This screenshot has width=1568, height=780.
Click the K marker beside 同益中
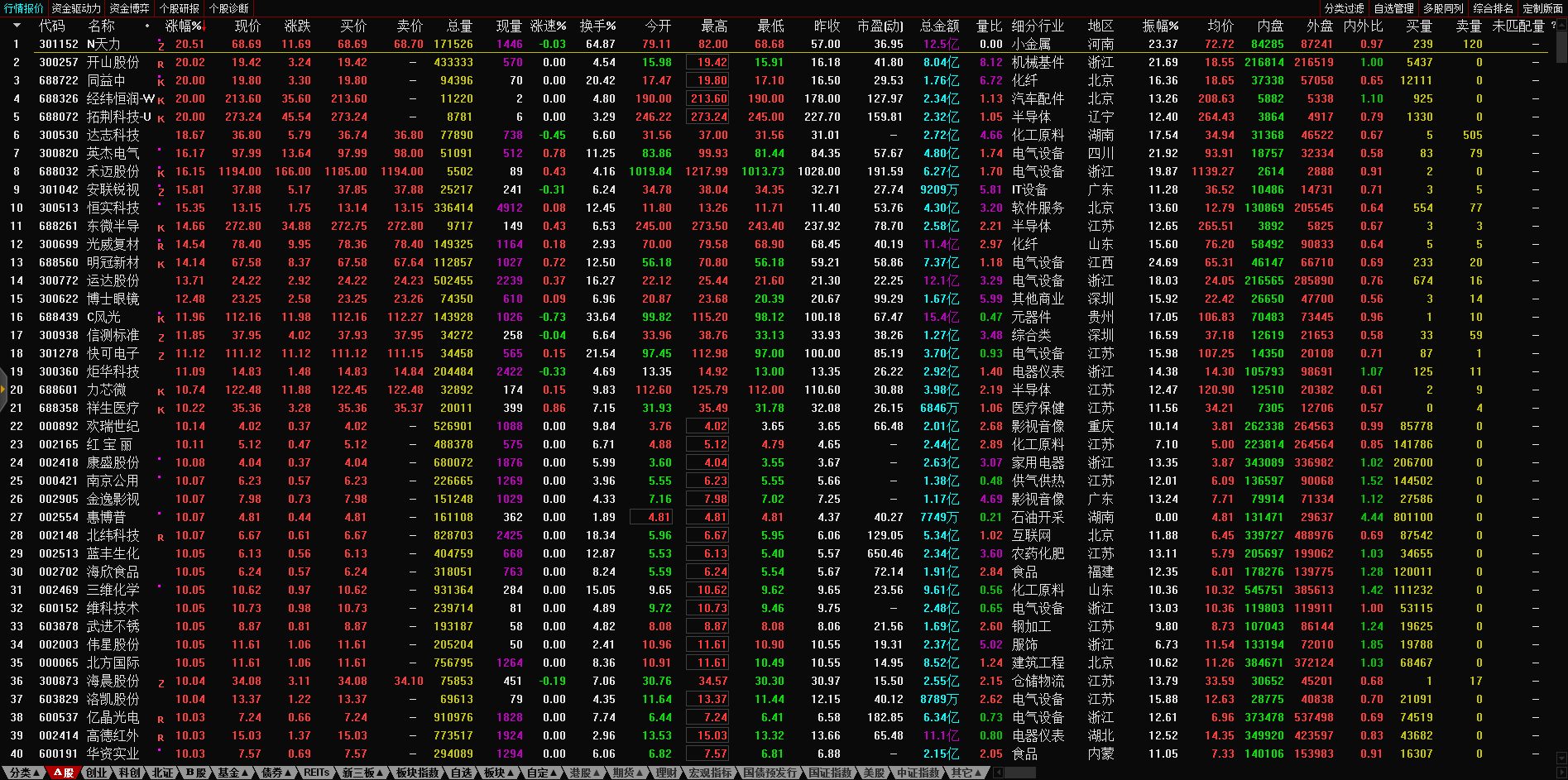pos(161,82)
